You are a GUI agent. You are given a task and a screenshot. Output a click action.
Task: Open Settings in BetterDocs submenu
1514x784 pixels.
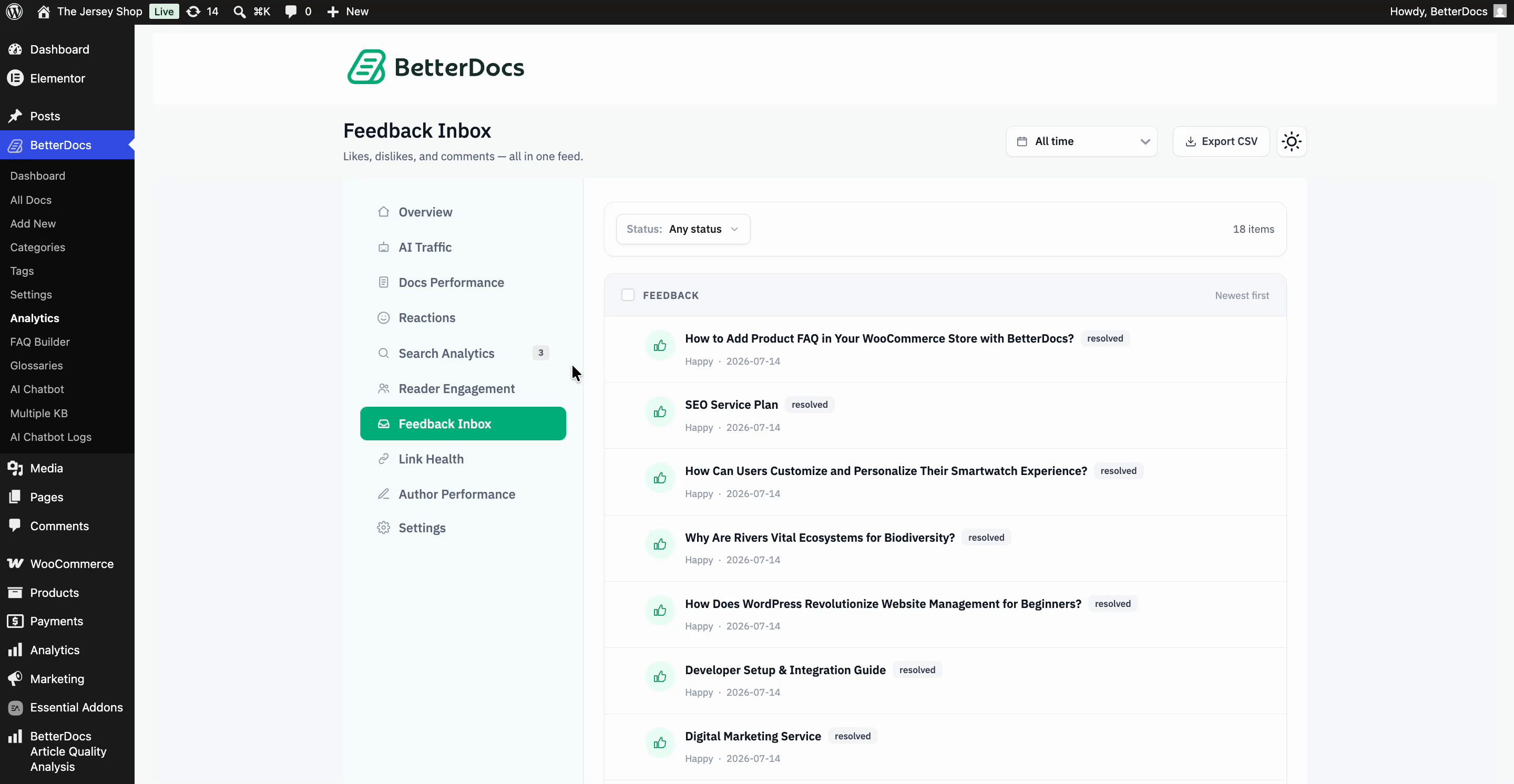31,294
